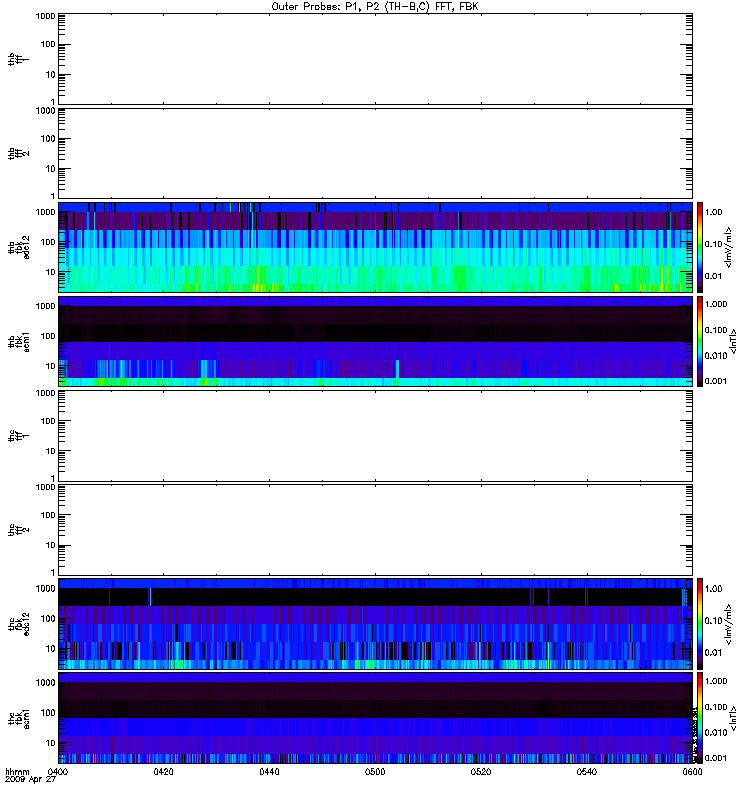Click the color bar beside thc fbk scm1
Screen dimensions: 750x800
click(700, 718)
